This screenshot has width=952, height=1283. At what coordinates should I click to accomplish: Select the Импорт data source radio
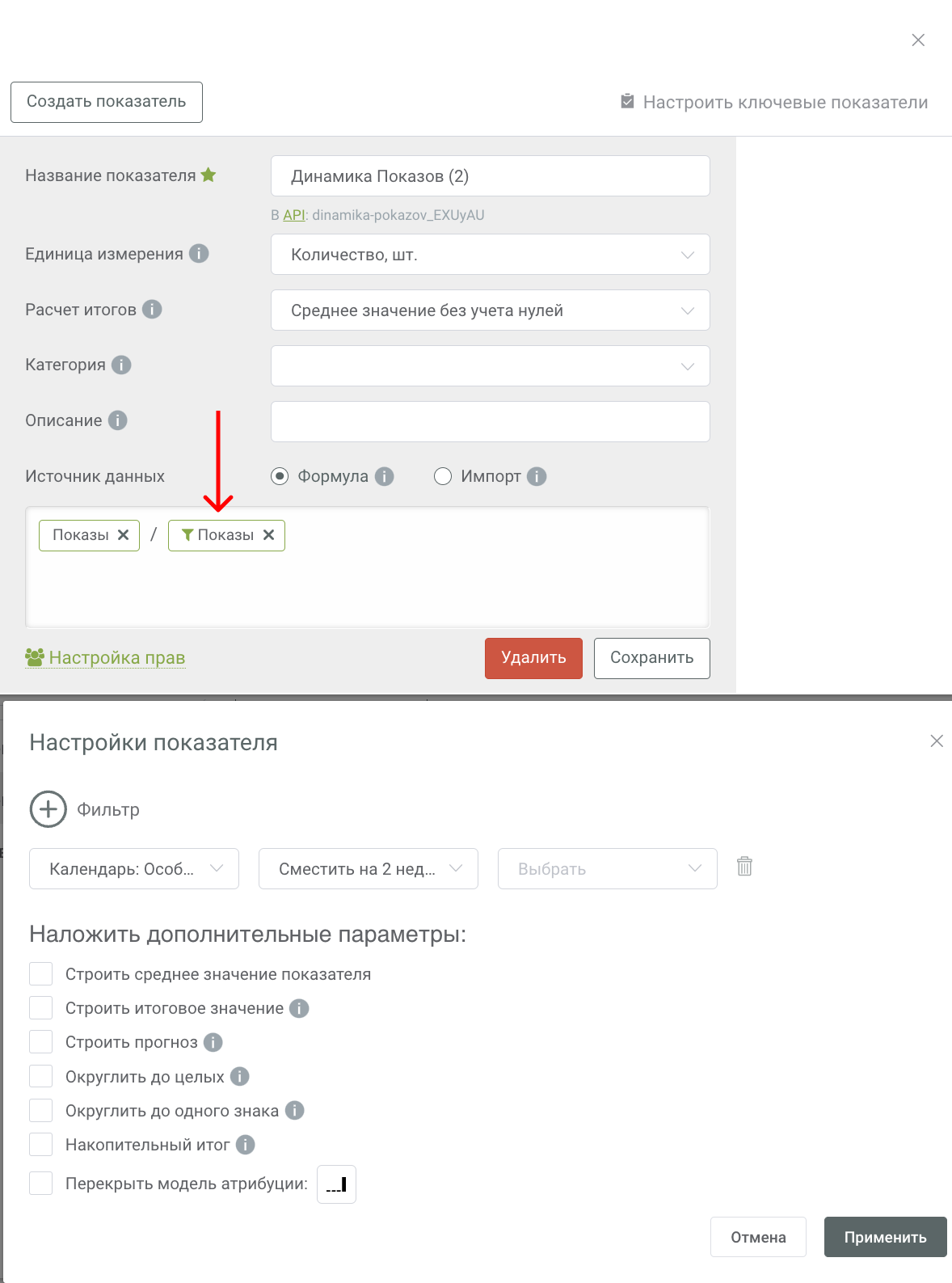point(443,476)
